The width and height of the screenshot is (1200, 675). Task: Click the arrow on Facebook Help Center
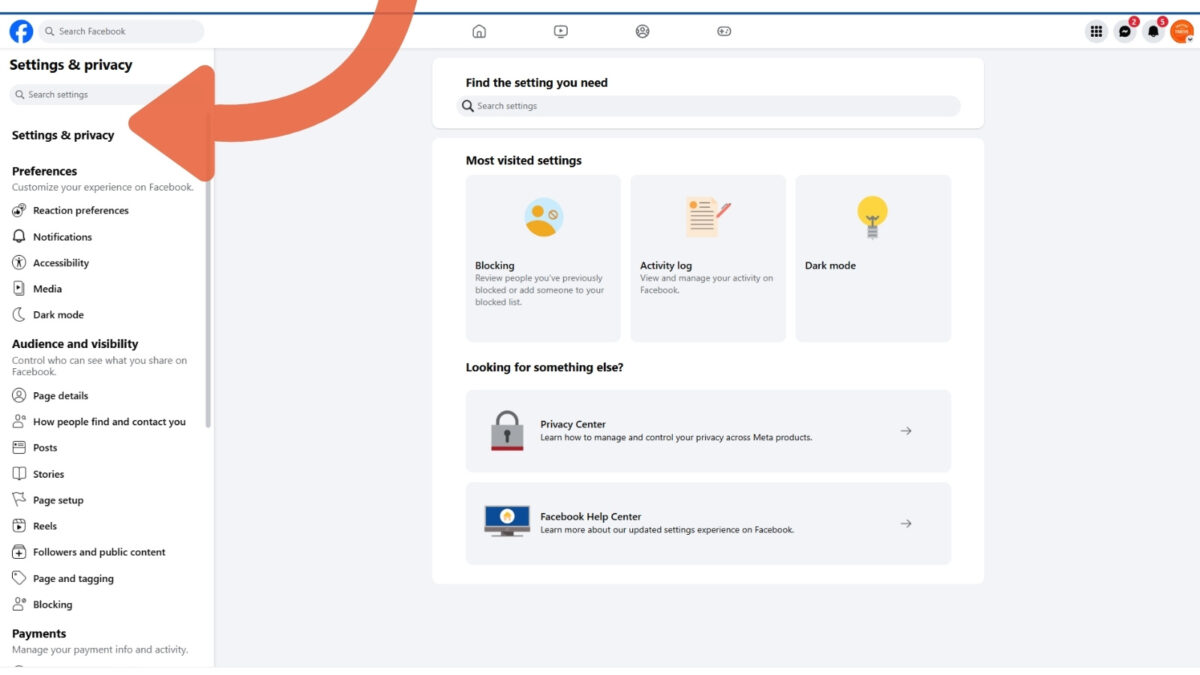click(906, 523)
